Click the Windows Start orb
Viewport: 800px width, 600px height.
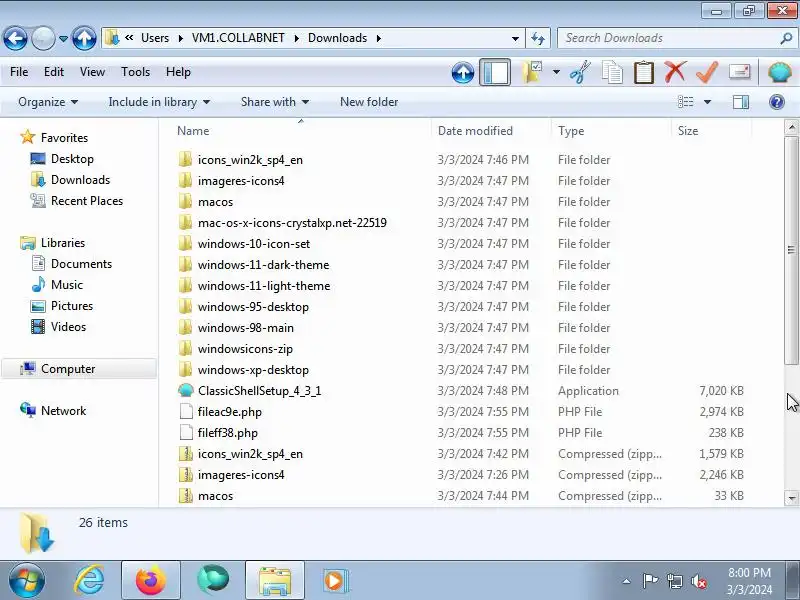coord(27,581)
